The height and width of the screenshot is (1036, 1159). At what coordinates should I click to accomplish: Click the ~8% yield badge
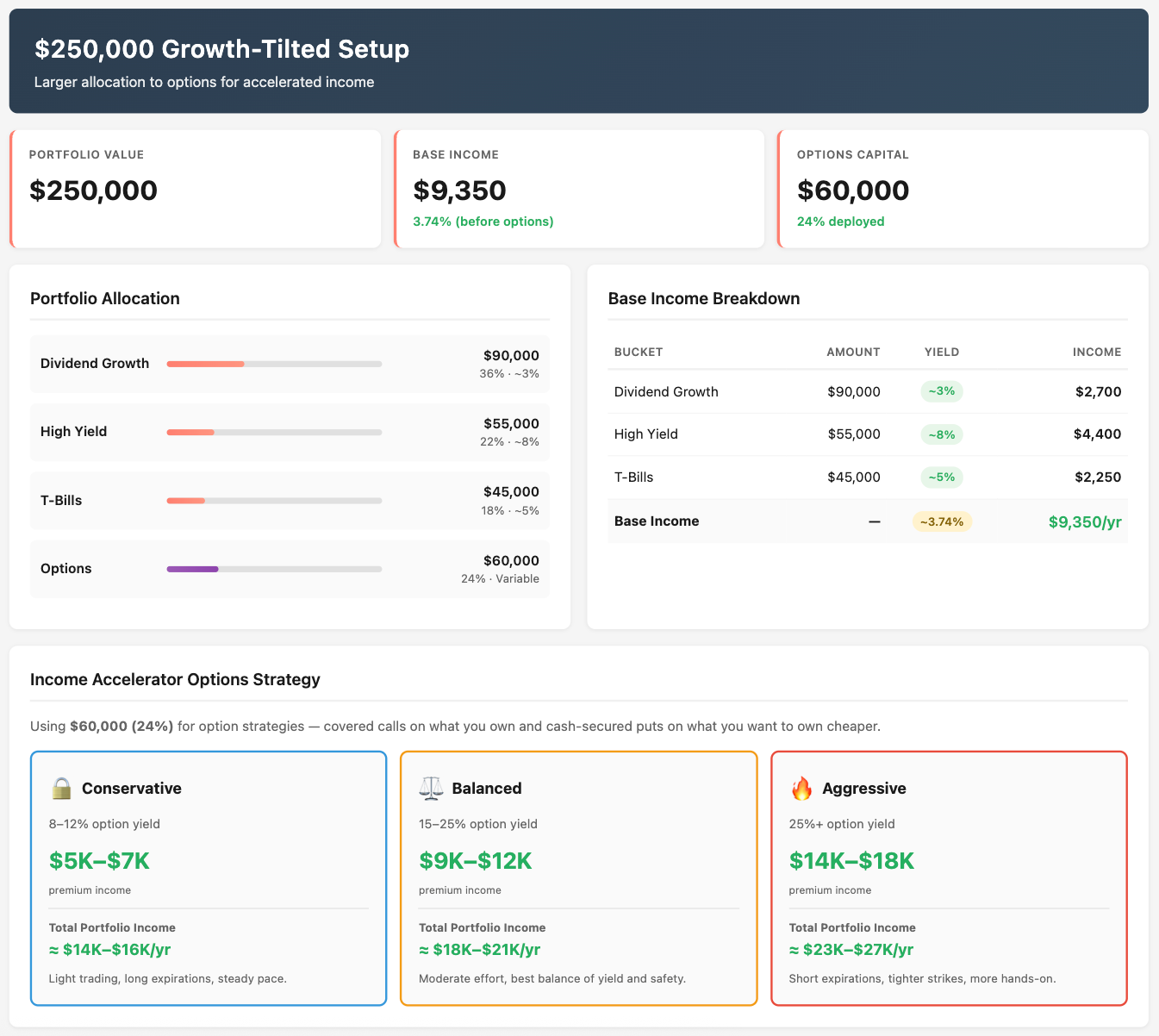tap(942, 434)
